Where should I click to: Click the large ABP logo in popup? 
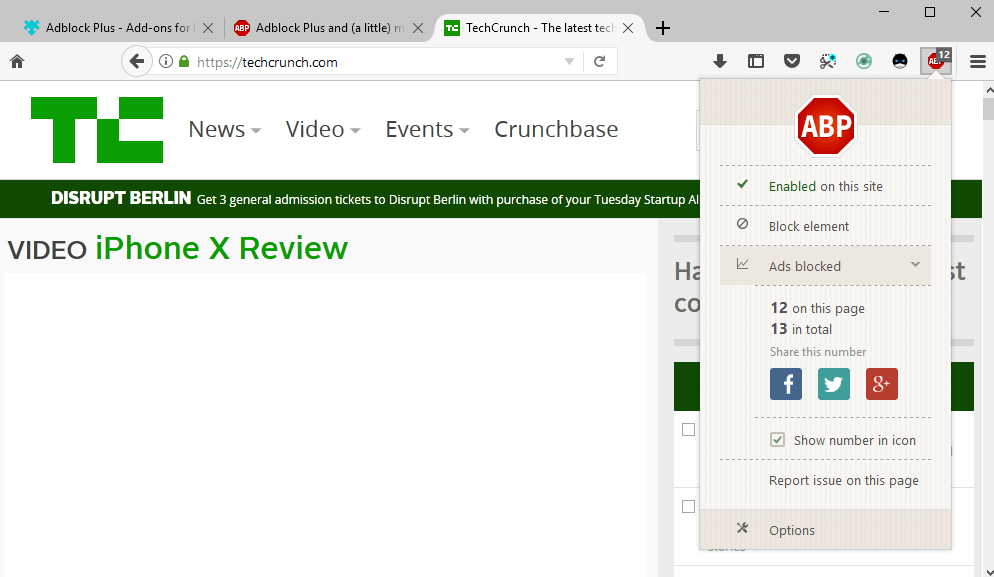coord(826,126)
